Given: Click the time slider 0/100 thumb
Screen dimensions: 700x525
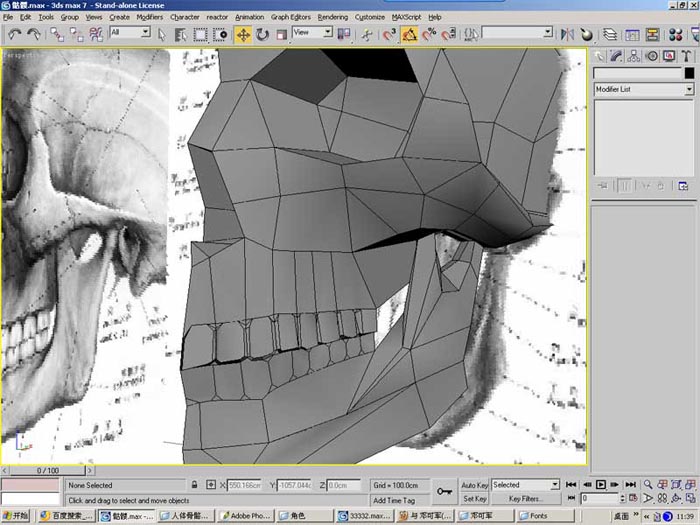Looking at the screenshot, I should [47, 471].
